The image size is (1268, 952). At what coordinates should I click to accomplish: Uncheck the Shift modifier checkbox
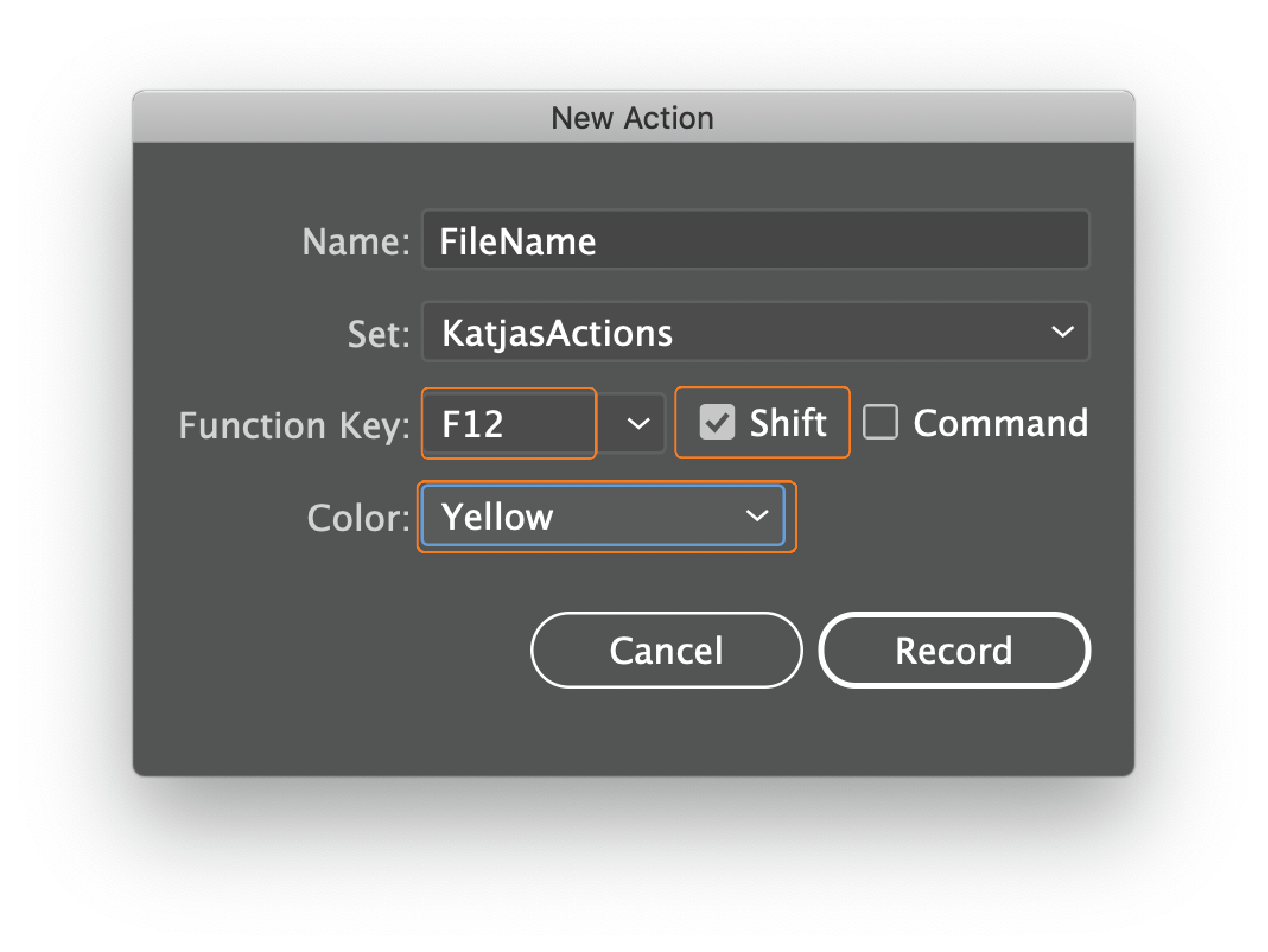click(717, 422)
